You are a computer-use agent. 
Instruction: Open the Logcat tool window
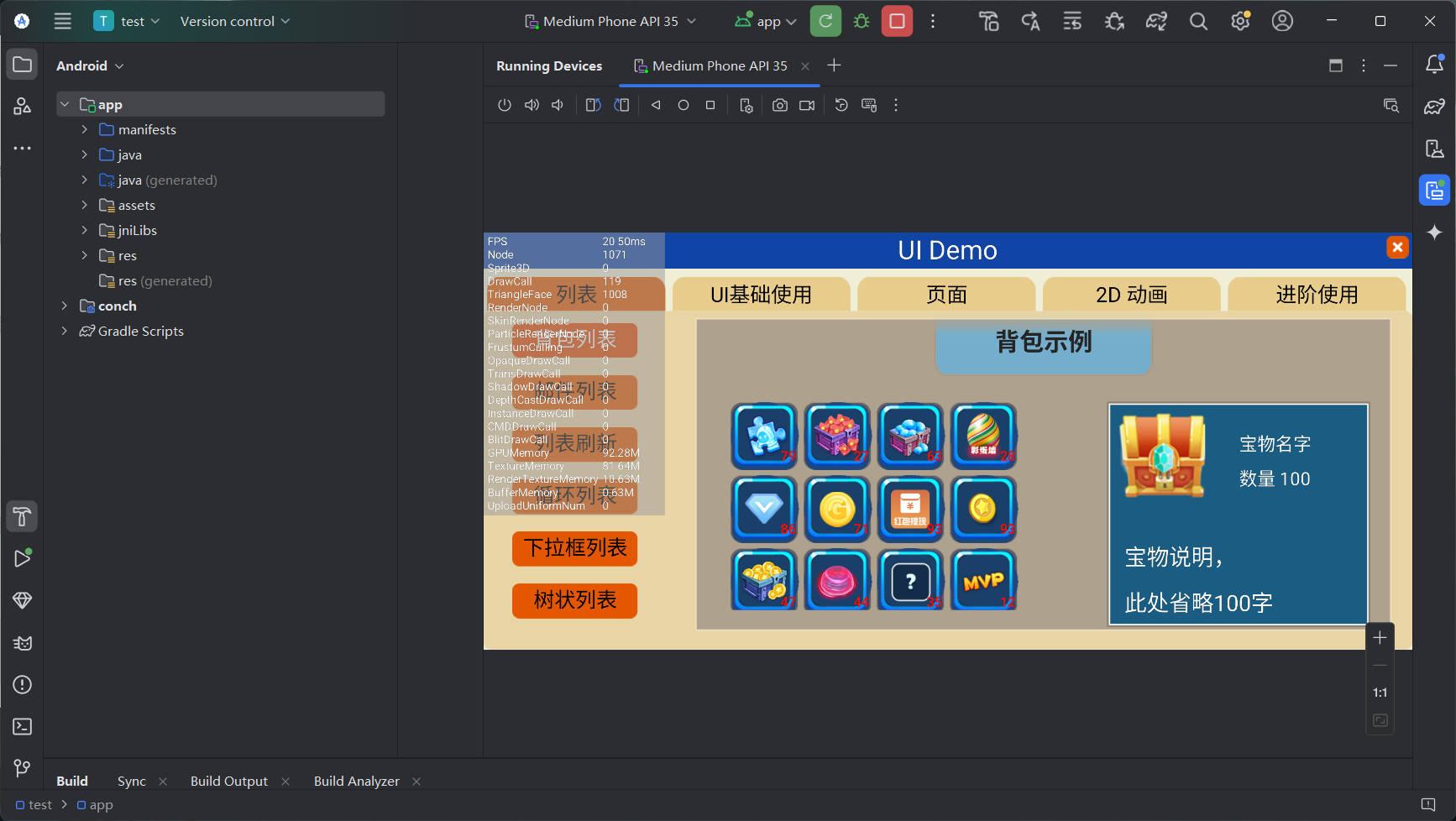(x=23, y=643)
